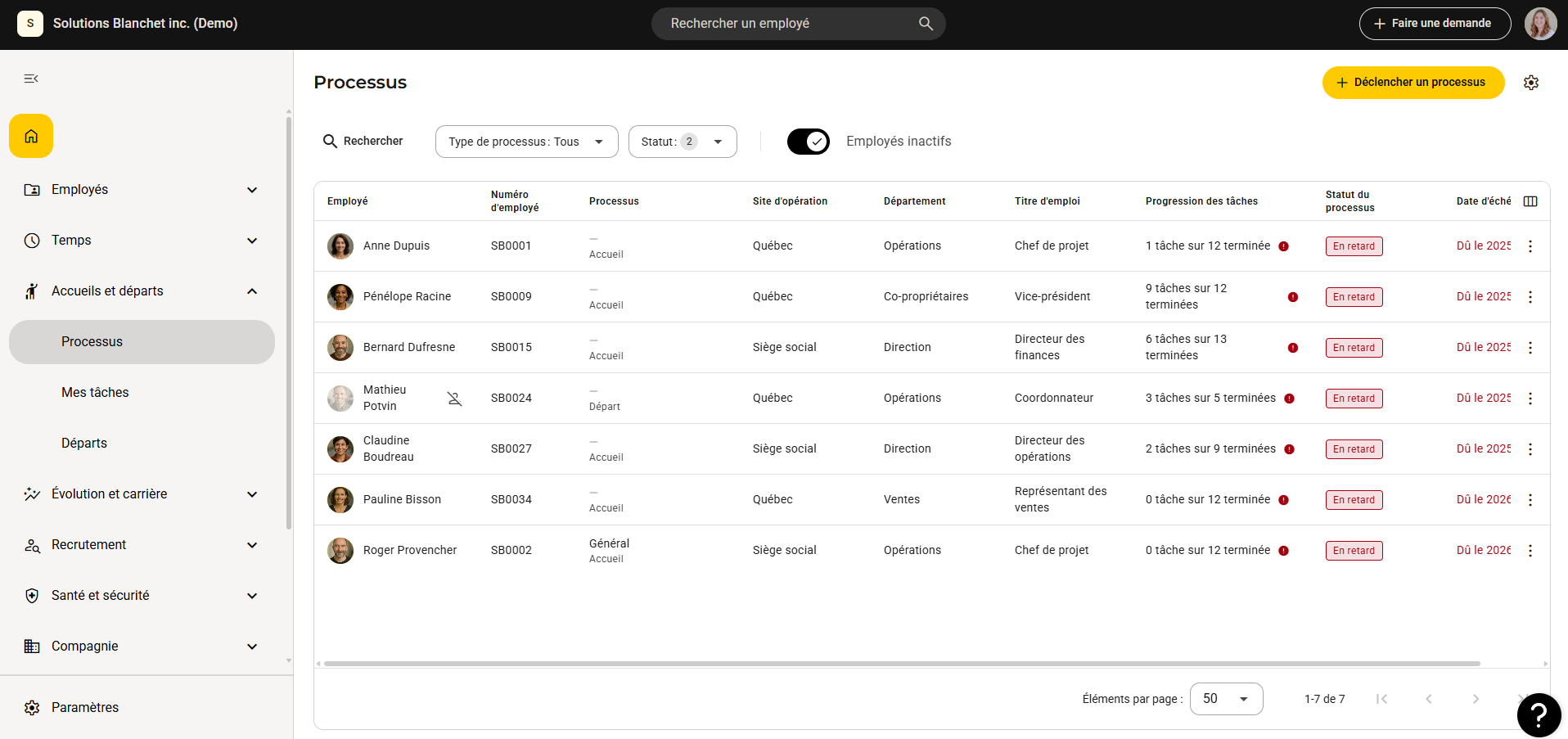Click the overdue alert icon for Pauline Bisson
The height and width of the screenshot is (739, 1568).
click(1284, 500)
